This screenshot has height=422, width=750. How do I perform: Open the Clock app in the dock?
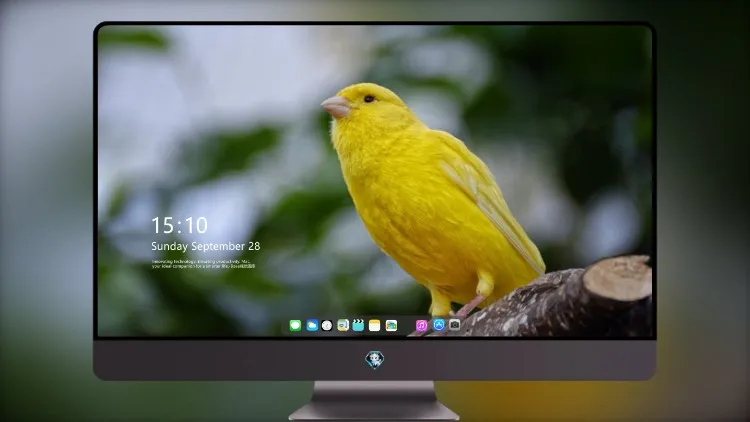[x=327, y=326]
